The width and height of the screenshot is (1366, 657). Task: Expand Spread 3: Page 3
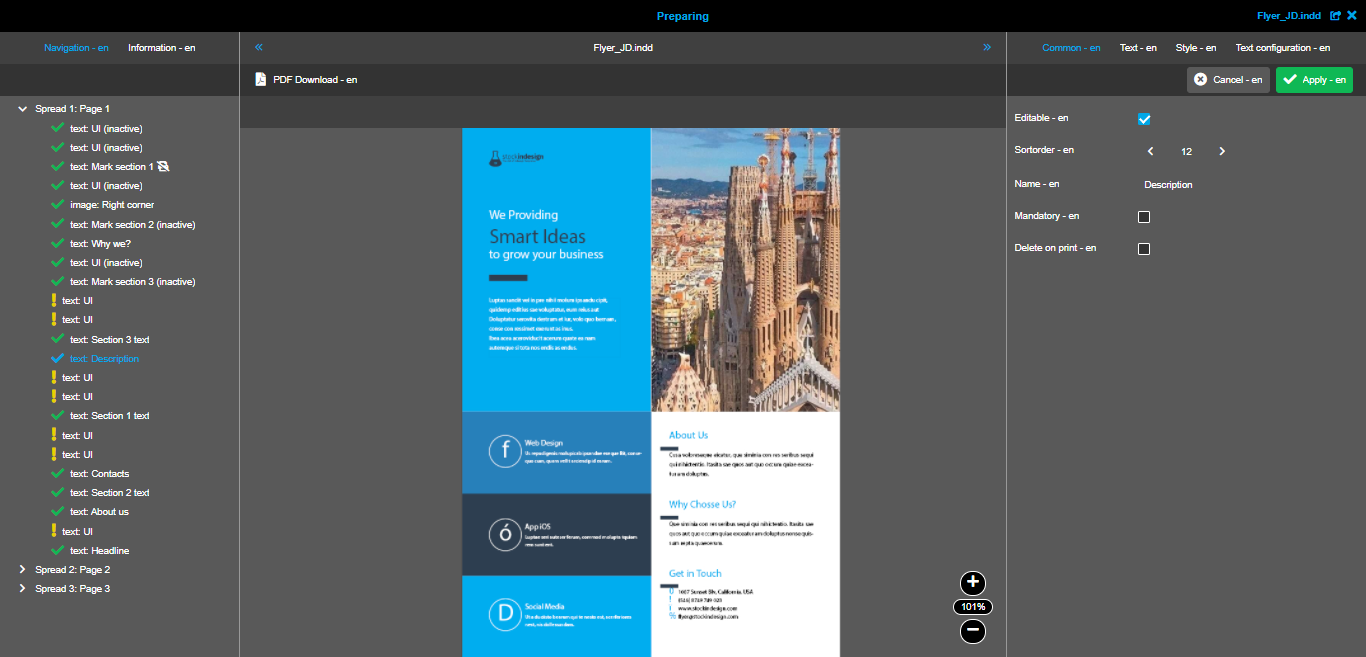[x=23, y=589]
